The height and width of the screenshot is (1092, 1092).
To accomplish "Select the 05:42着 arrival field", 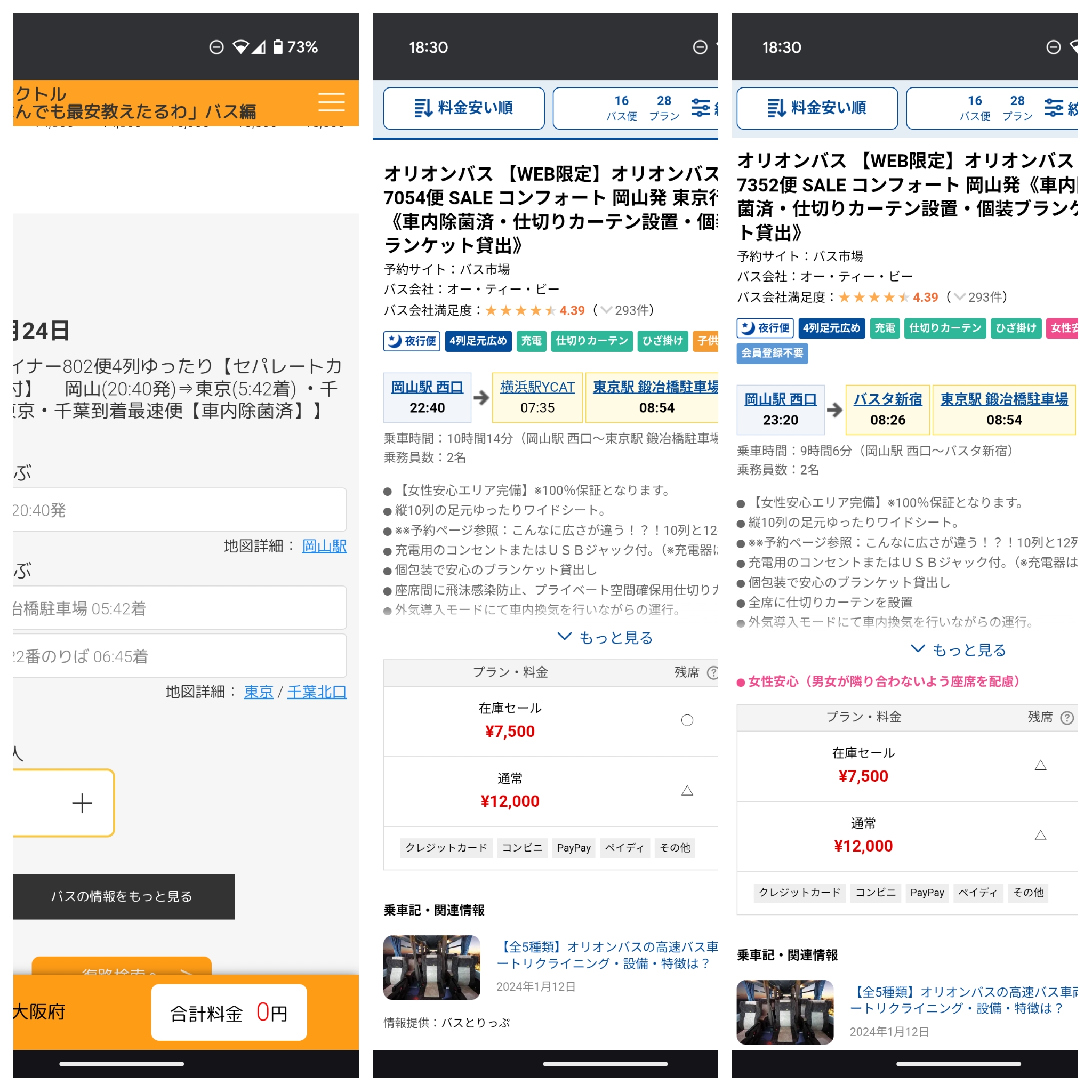I will [x=180, y=608].
